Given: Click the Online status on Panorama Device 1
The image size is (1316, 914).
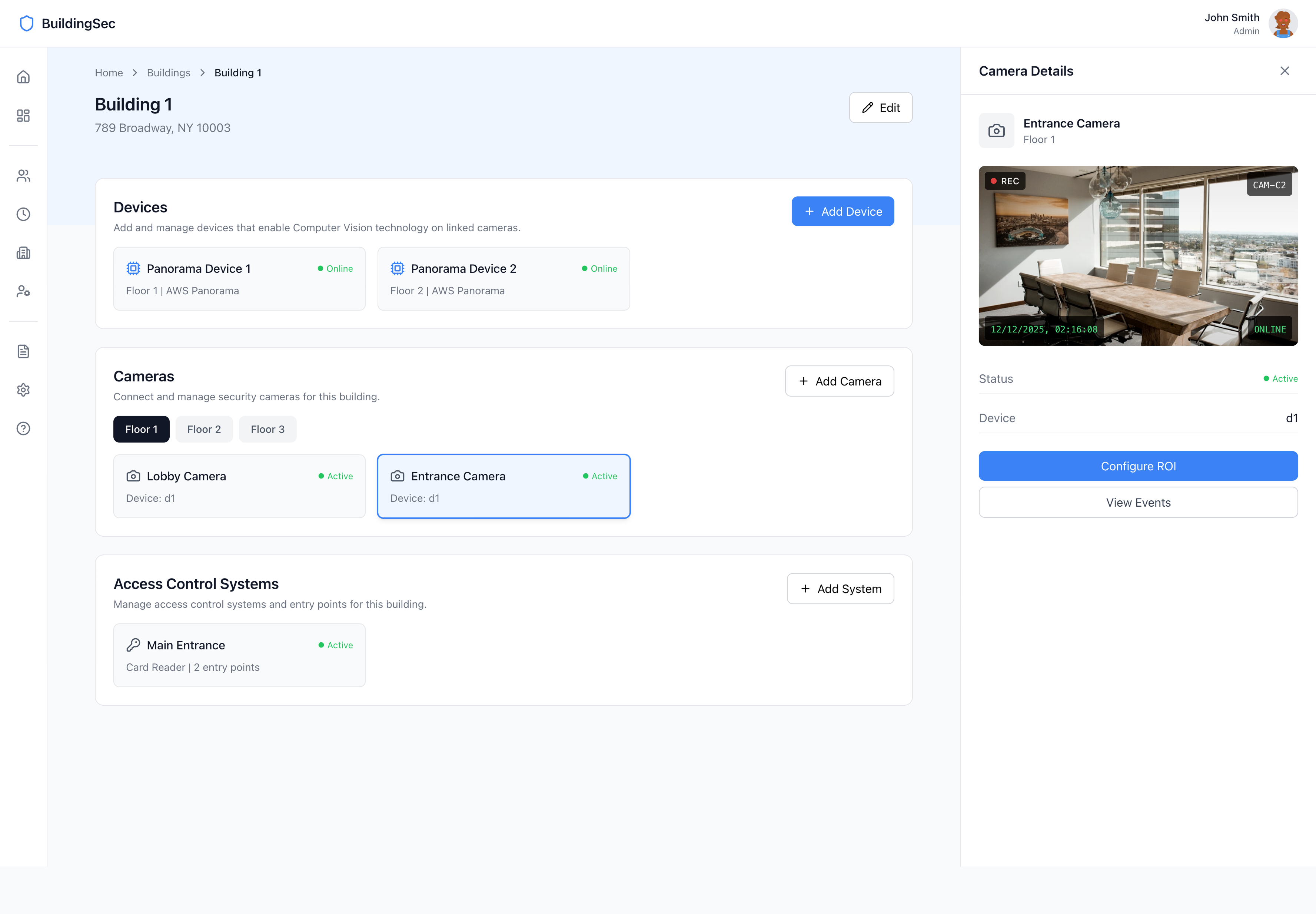Looking at the screenshot, I should click(335, 269).
